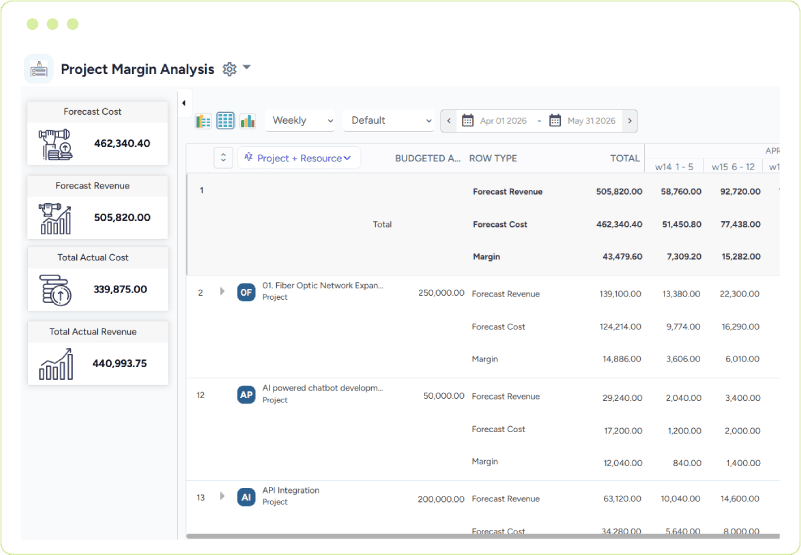Edit the Apr 01 2026 start date field
Viewport: 801px width, 555px height.
coord(503,121)
